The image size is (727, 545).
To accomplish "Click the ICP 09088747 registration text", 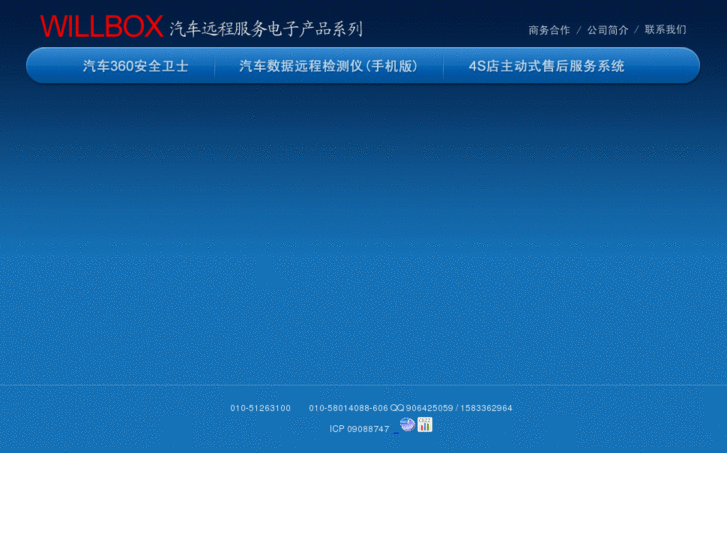I will point(359,429).
